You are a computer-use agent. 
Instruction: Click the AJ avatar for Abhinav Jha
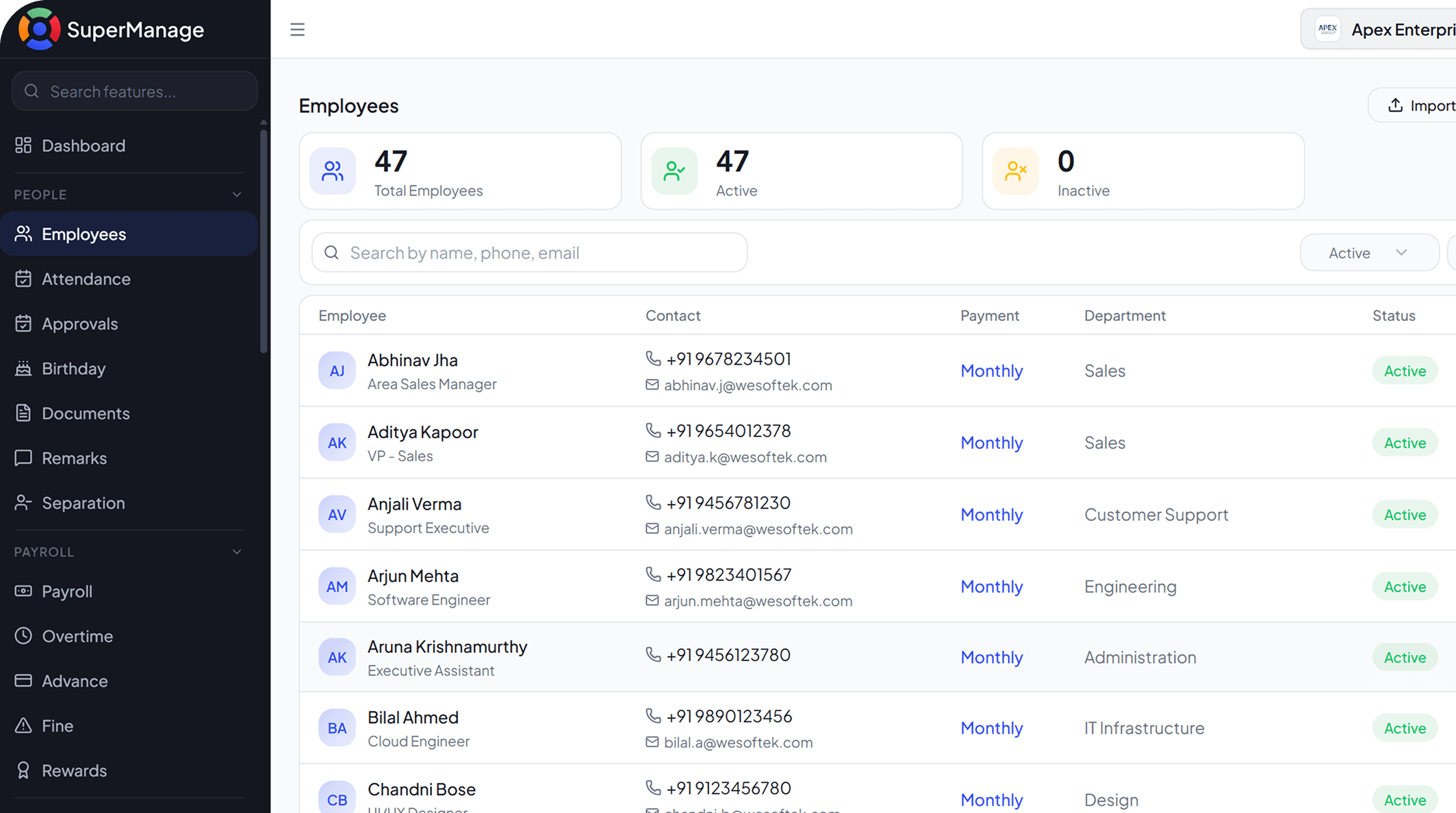(337, 370)
